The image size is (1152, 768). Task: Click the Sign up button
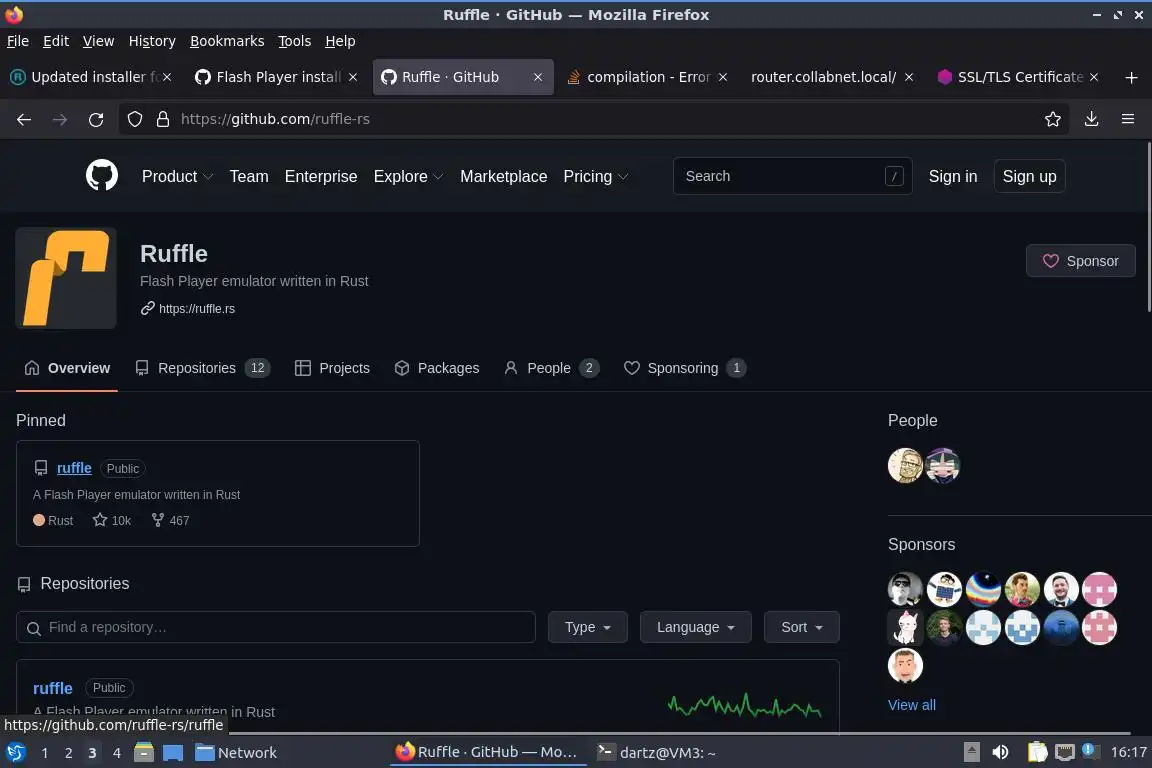1029,176
